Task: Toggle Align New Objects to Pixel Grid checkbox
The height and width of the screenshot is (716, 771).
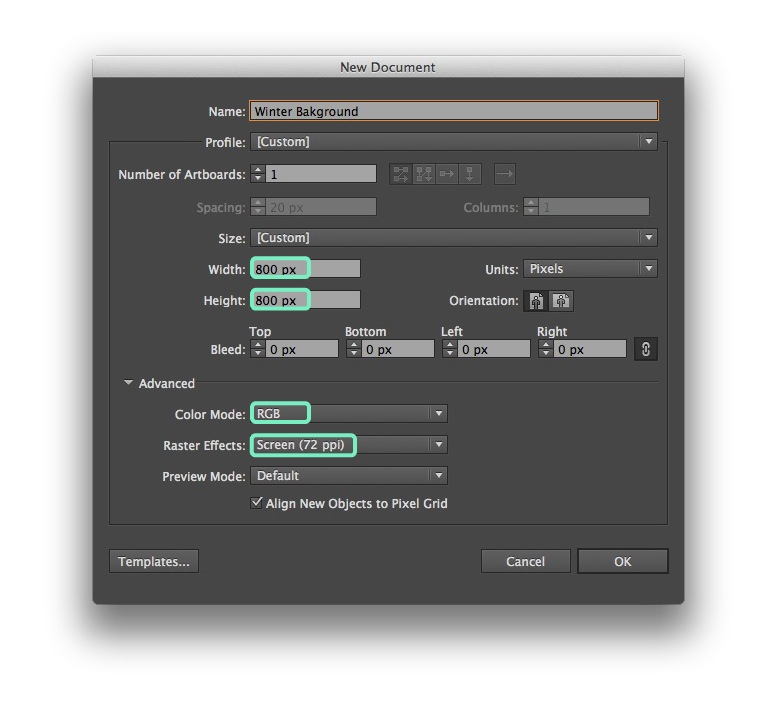Action: pos(256,503)
